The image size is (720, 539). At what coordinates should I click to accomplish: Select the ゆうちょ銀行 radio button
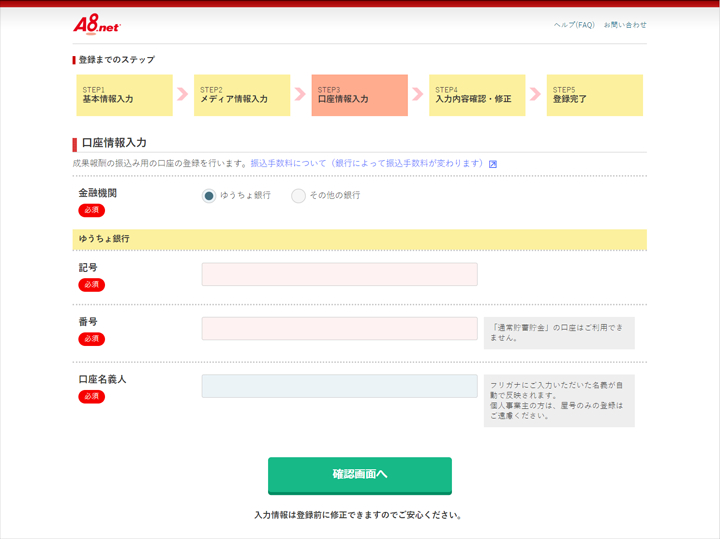(x=209, y=196)
